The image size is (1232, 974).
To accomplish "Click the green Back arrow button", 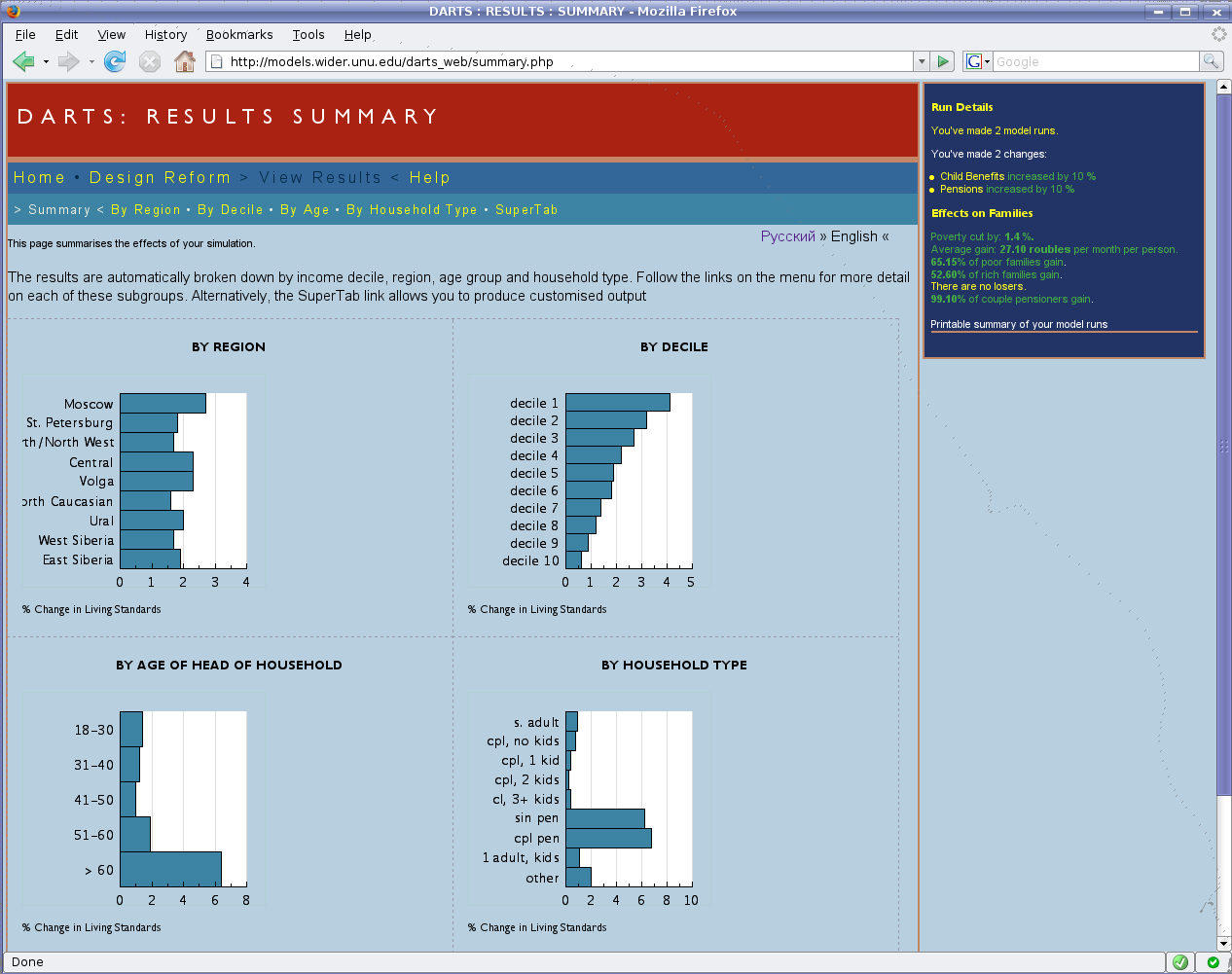I will [x=23, y=62].
